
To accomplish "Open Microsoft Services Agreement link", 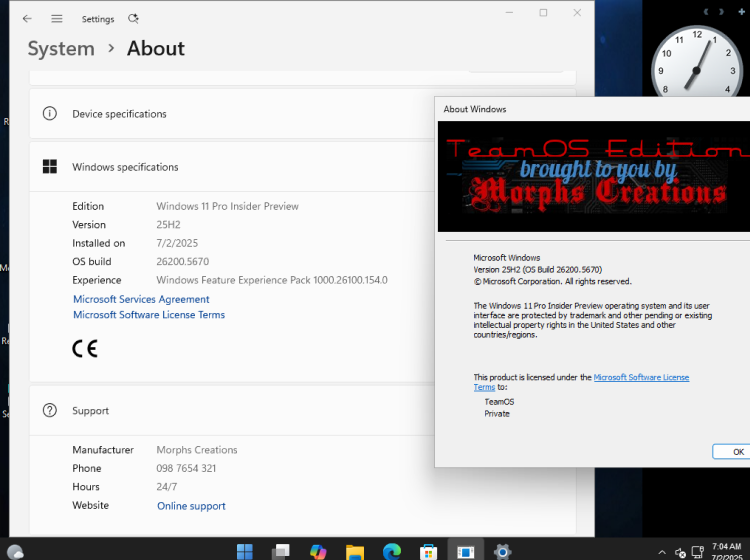I will (x=141, y=299).
